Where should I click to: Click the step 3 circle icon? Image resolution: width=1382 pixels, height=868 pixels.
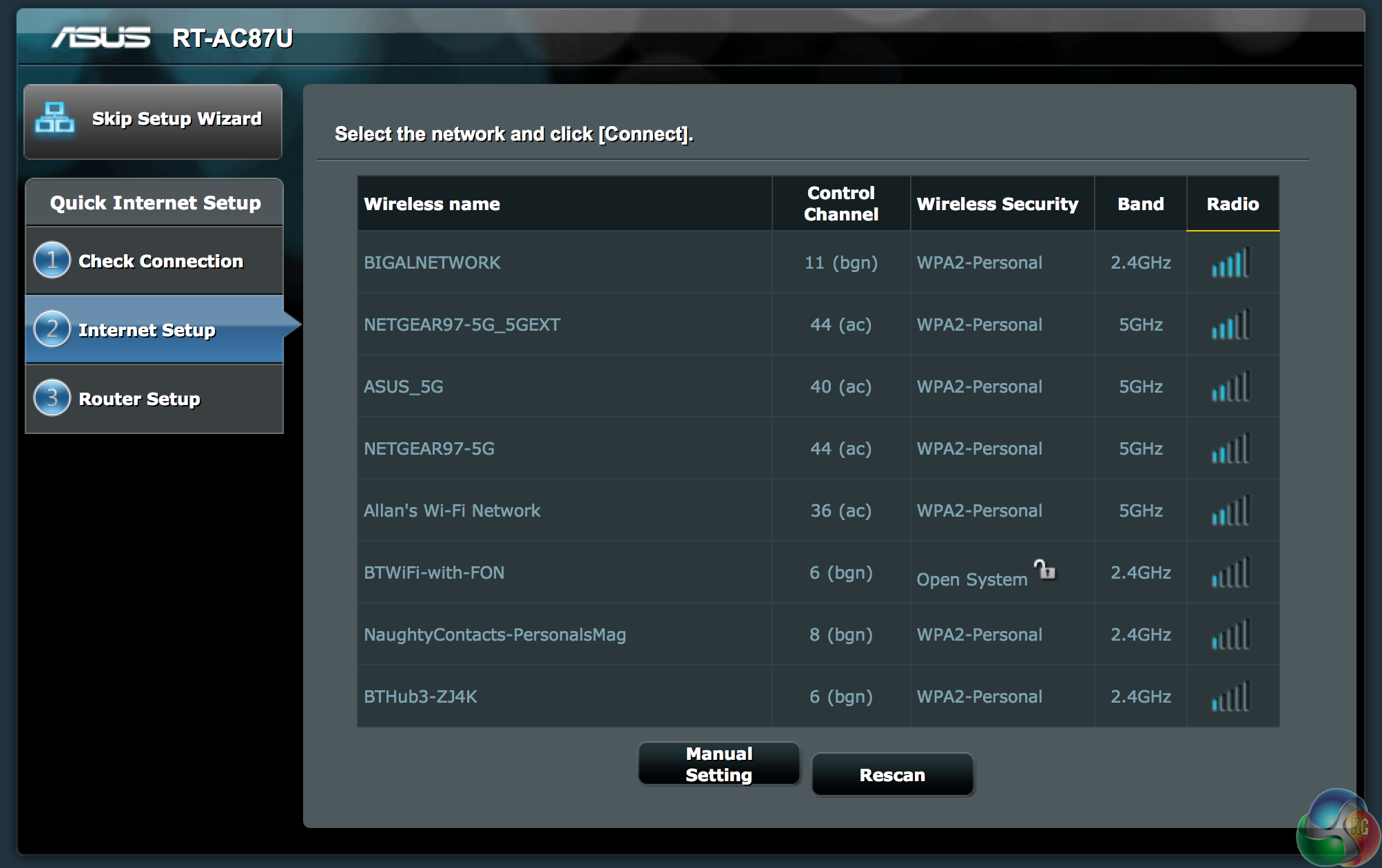pos(52,398)
